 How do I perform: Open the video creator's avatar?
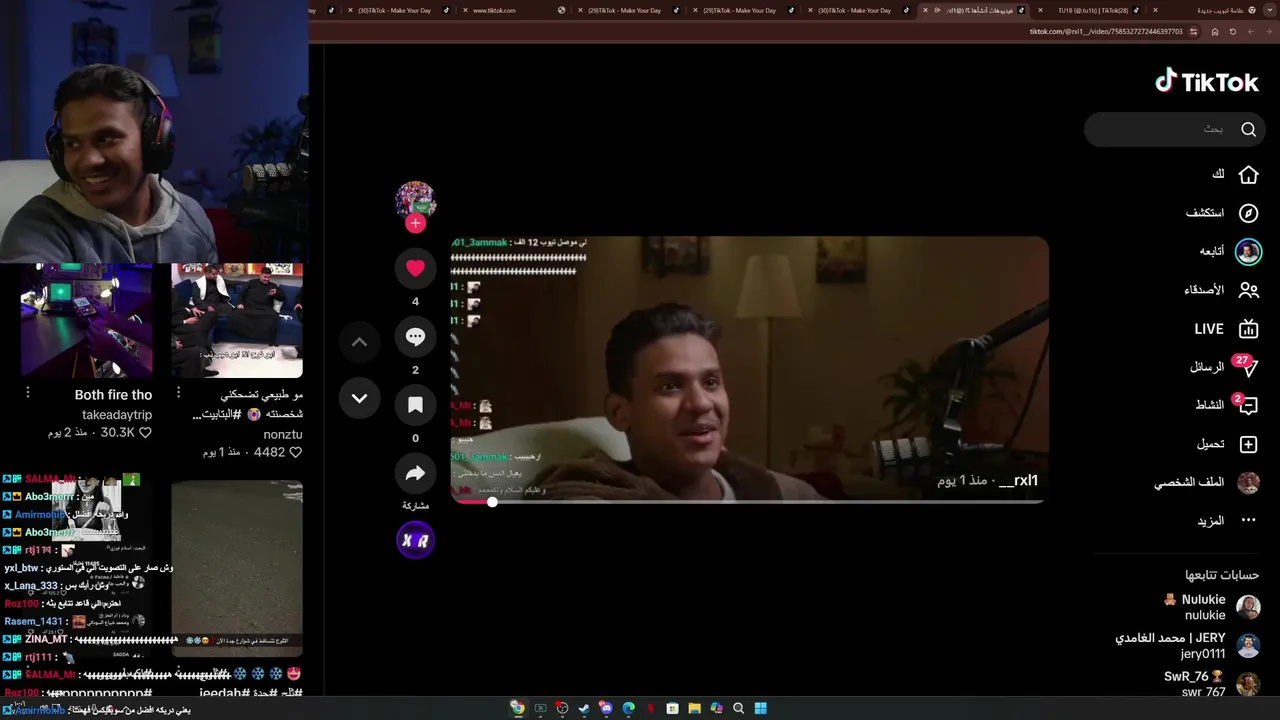pos(415,200)
